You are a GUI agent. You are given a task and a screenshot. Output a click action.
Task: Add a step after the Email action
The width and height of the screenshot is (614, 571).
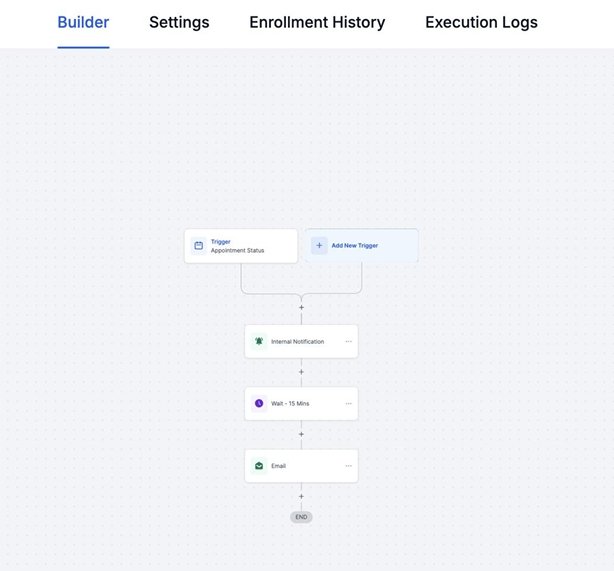click(301, 496)
